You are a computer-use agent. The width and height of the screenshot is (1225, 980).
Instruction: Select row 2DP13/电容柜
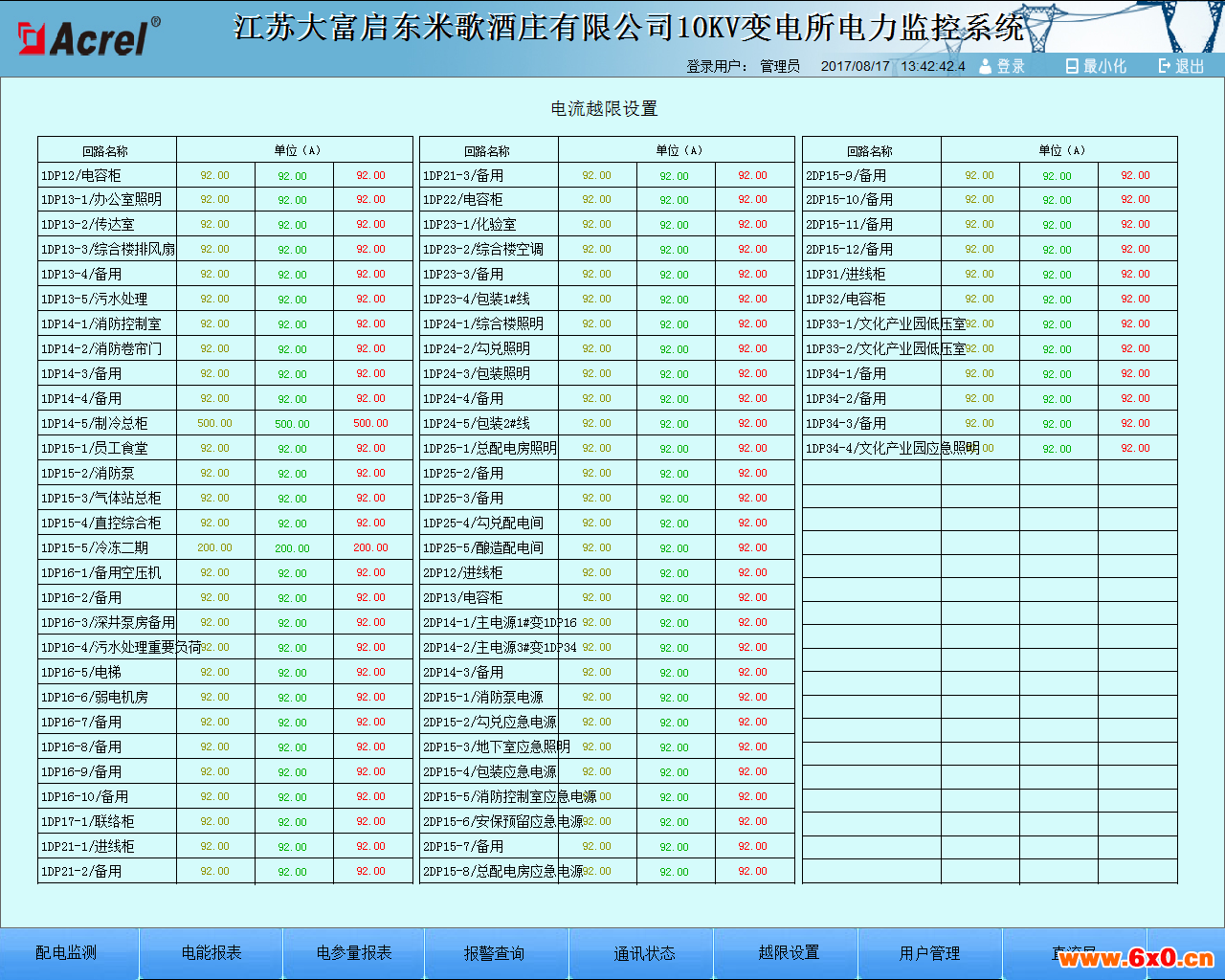[x=607, y=598]
